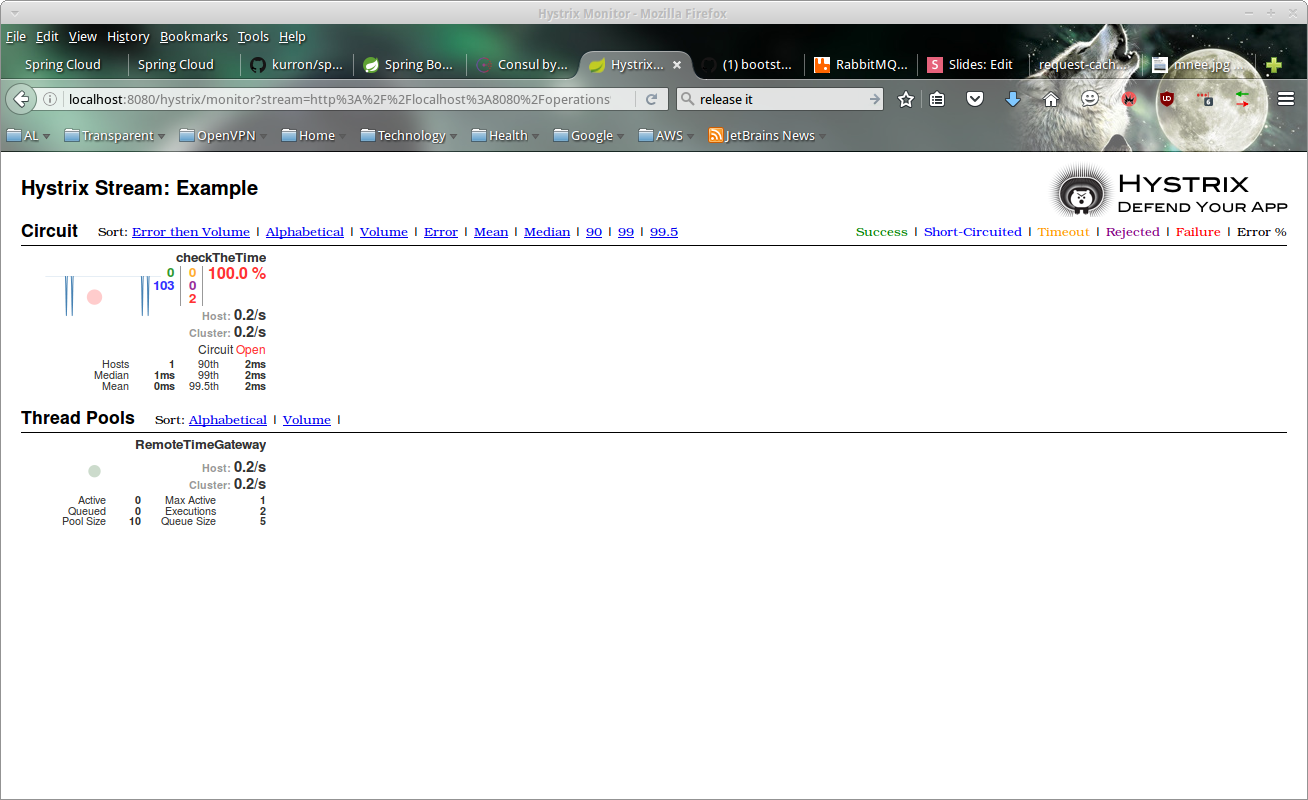Viewport: 1308px width, 800px height.
Task: Save page to Pocket icon
Action: click(x=975, y=99)
